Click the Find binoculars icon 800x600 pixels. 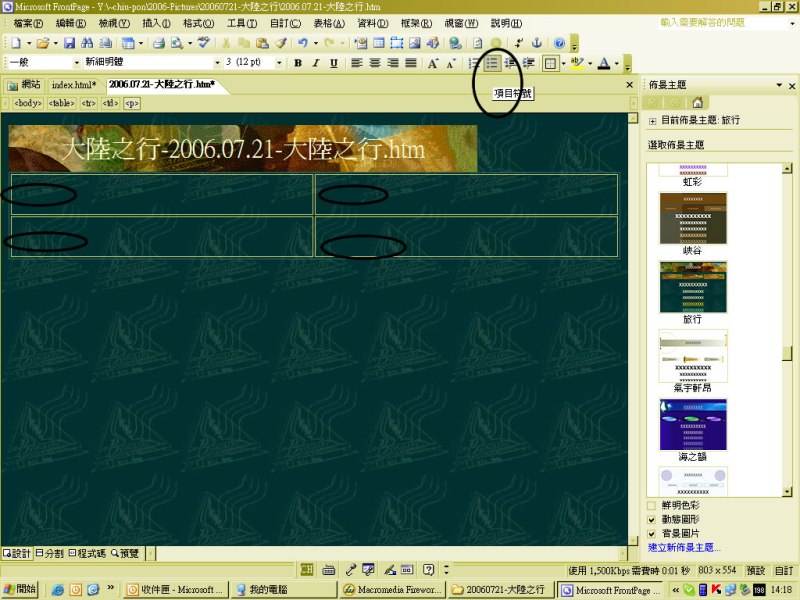coord(87,43)
